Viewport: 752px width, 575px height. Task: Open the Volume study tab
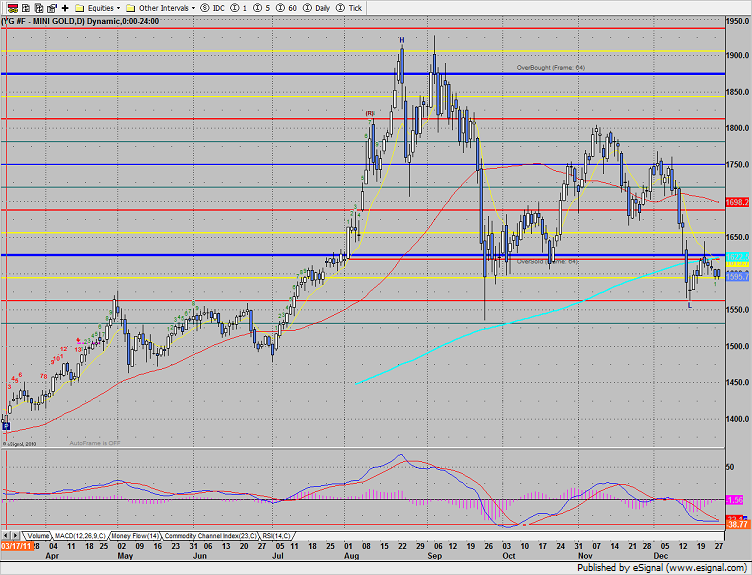pos(37,536)
